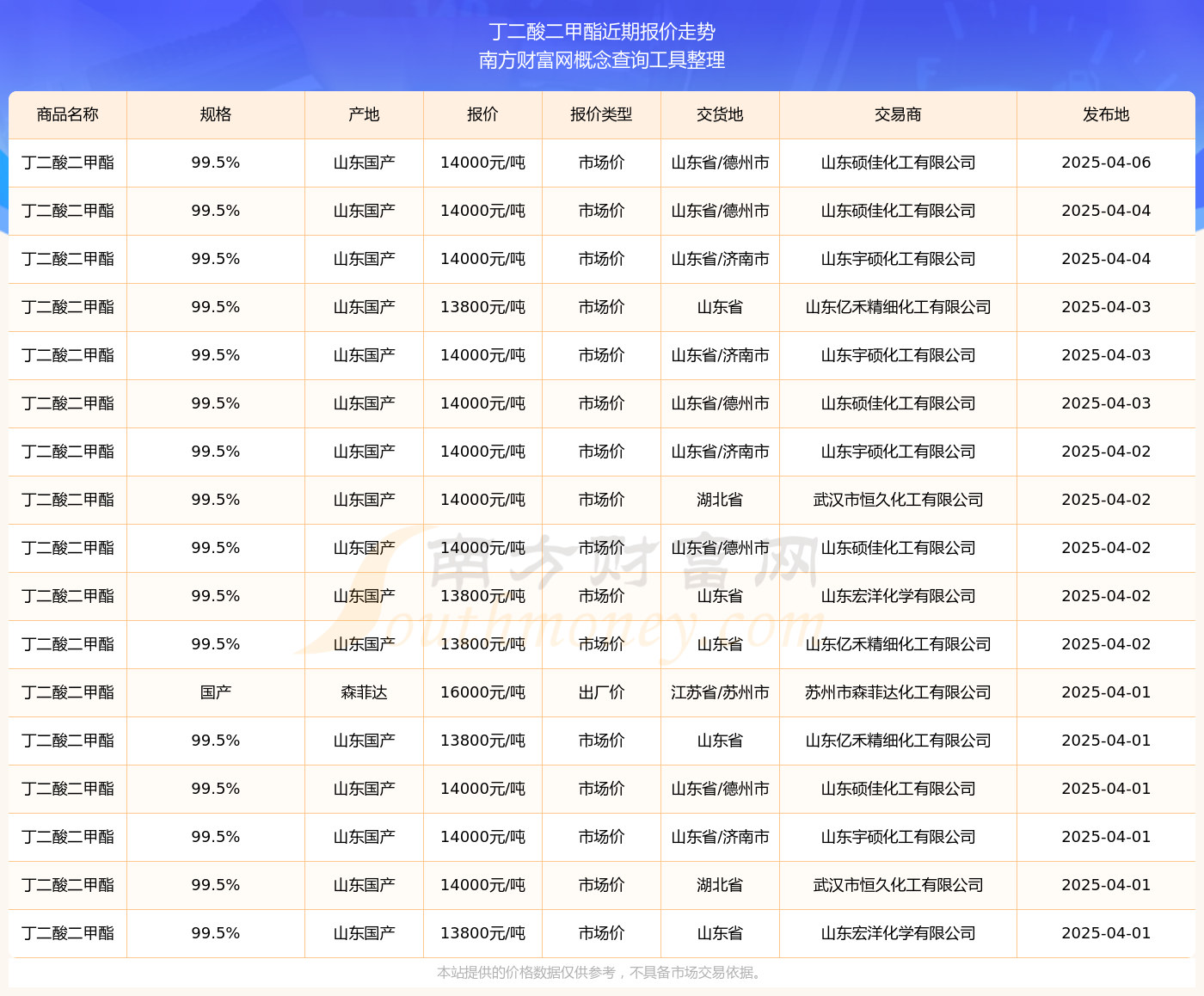Viewport: 1204px width, 996px height.
Task: Click the 2025-04-01 date in the 苏州市森菲达化工有限公司 row
Action: pos(1106,692)
